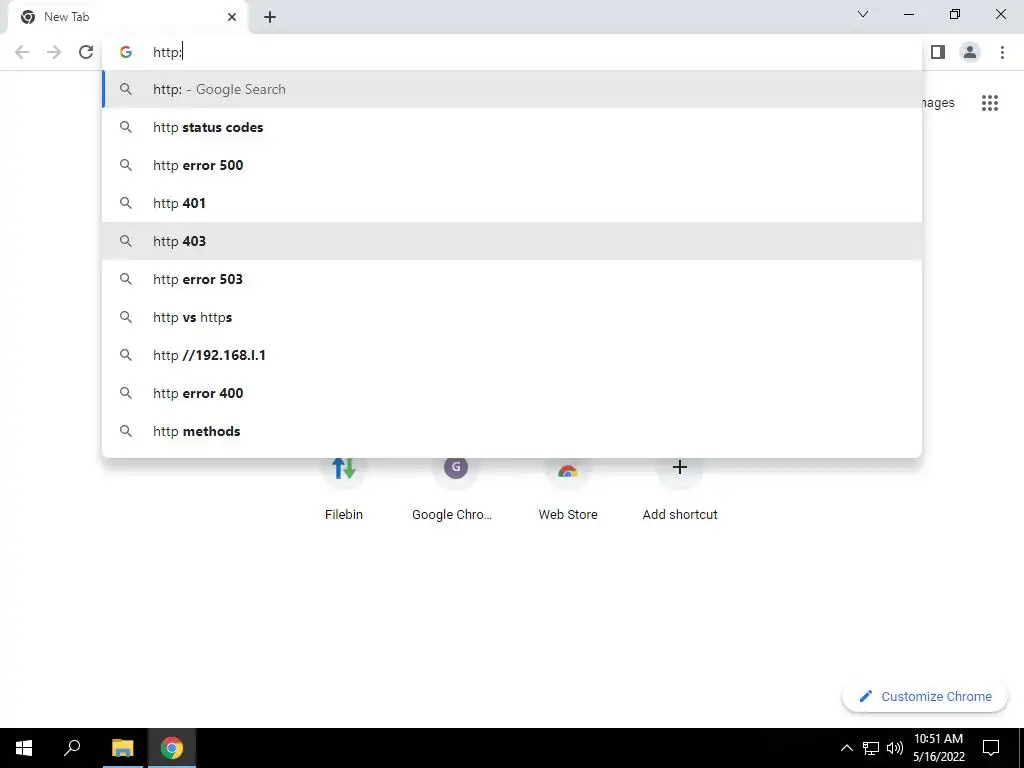Click Chrome icon in taskbar
The height and width of the screenshot is (768, 1024).
click(172, 748)
